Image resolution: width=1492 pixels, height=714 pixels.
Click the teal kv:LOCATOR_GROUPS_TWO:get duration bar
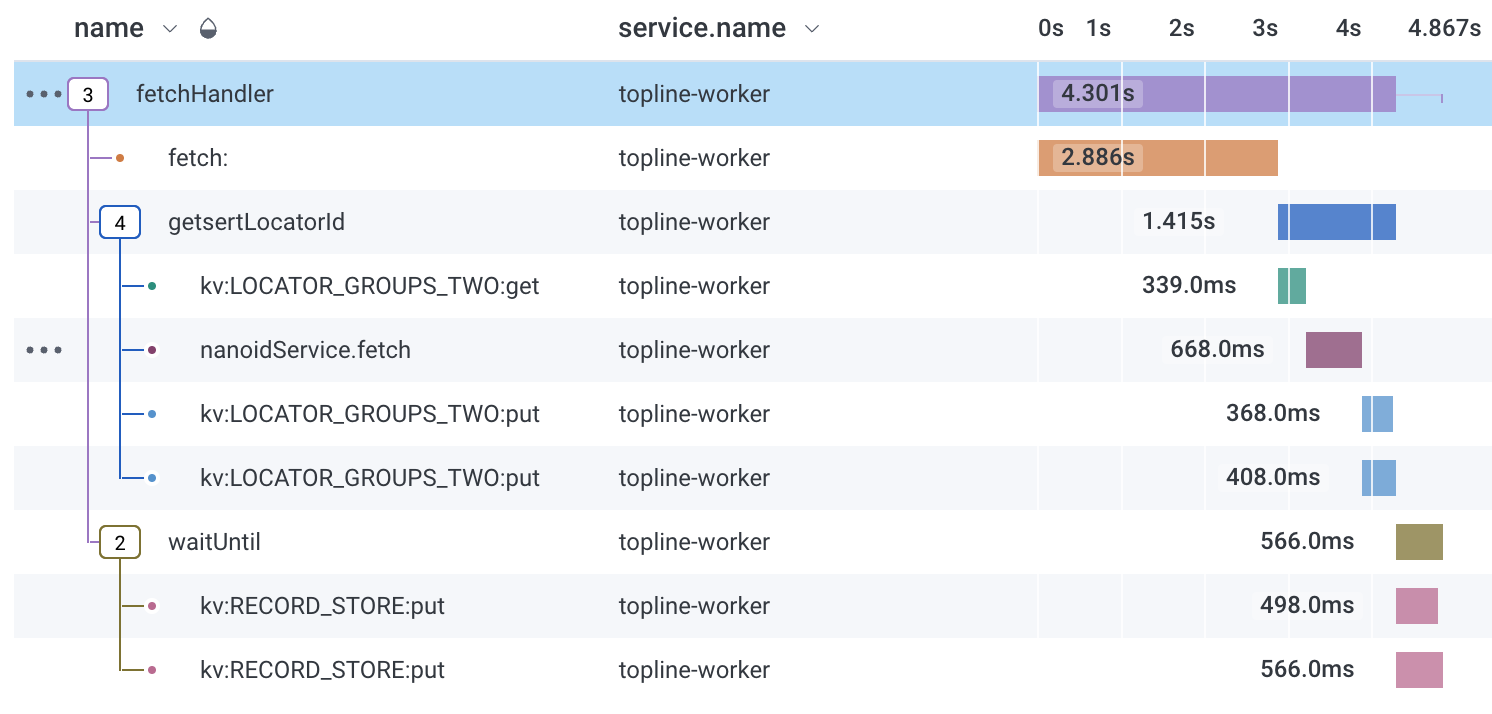pos(1292,286)
